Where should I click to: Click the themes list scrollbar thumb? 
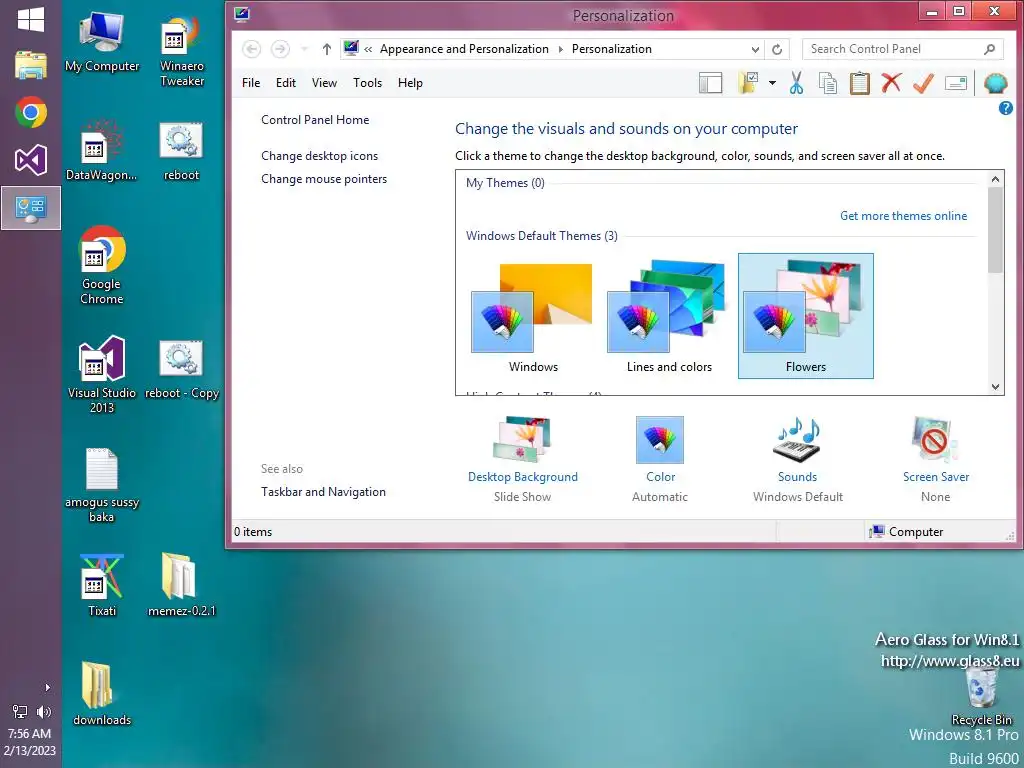(995, 230)
